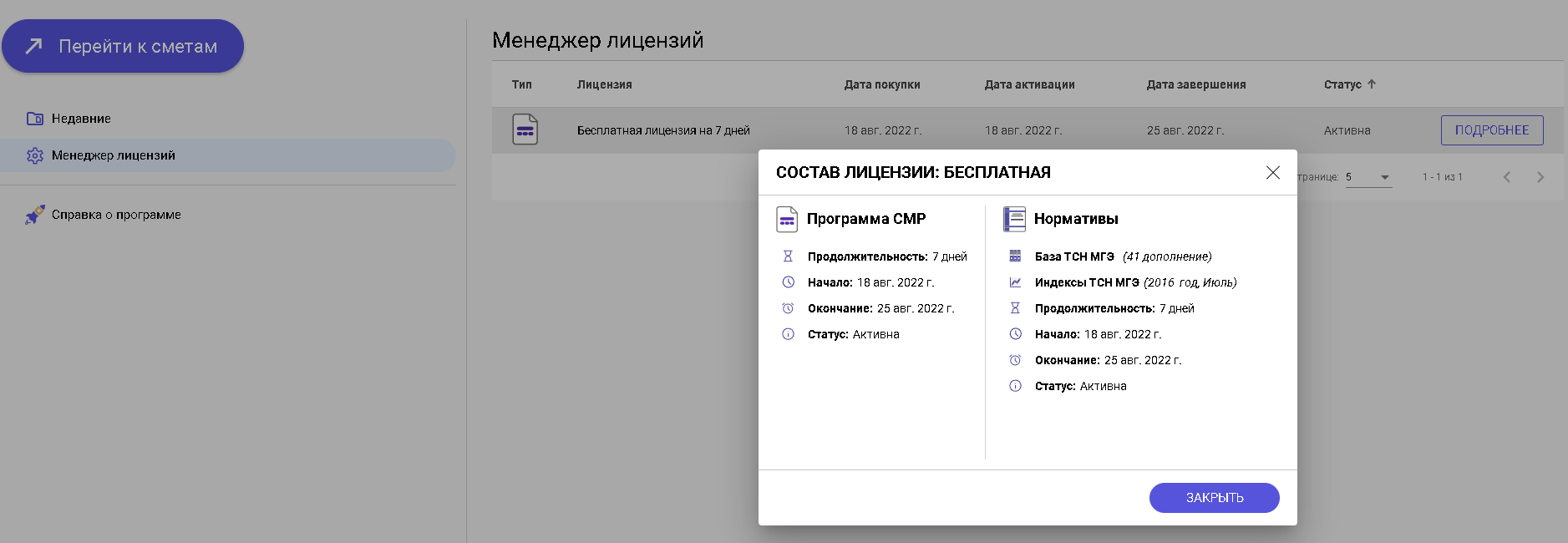Open rows-per-page dropdown showing 5

[1368, 177]
